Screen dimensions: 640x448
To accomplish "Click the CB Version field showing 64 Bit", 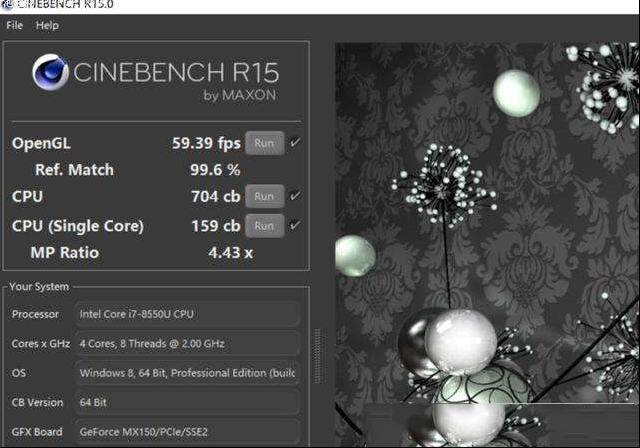I will (187, 402).
